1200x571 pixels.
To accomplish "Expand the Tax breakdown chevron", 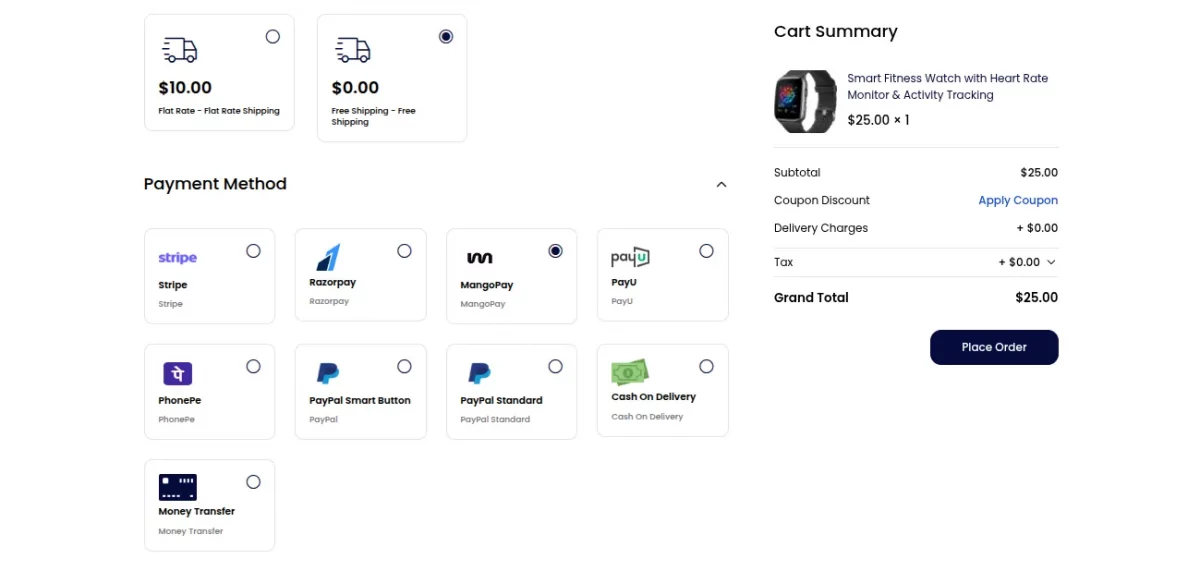I will [1051, 262].
